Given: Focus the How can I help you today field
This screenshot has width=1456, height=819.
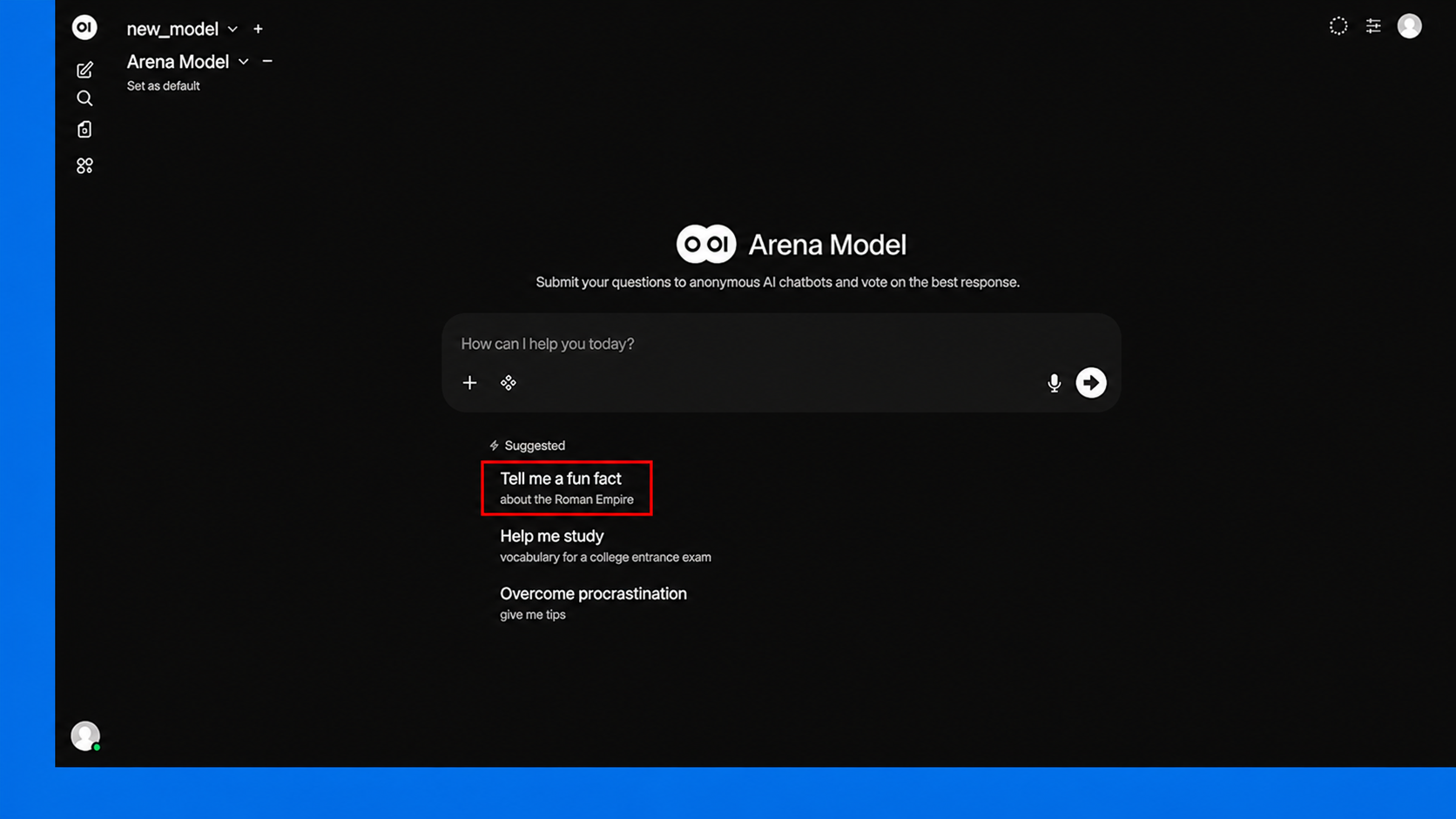Looking at the screenshot, I should coord(780,344).
